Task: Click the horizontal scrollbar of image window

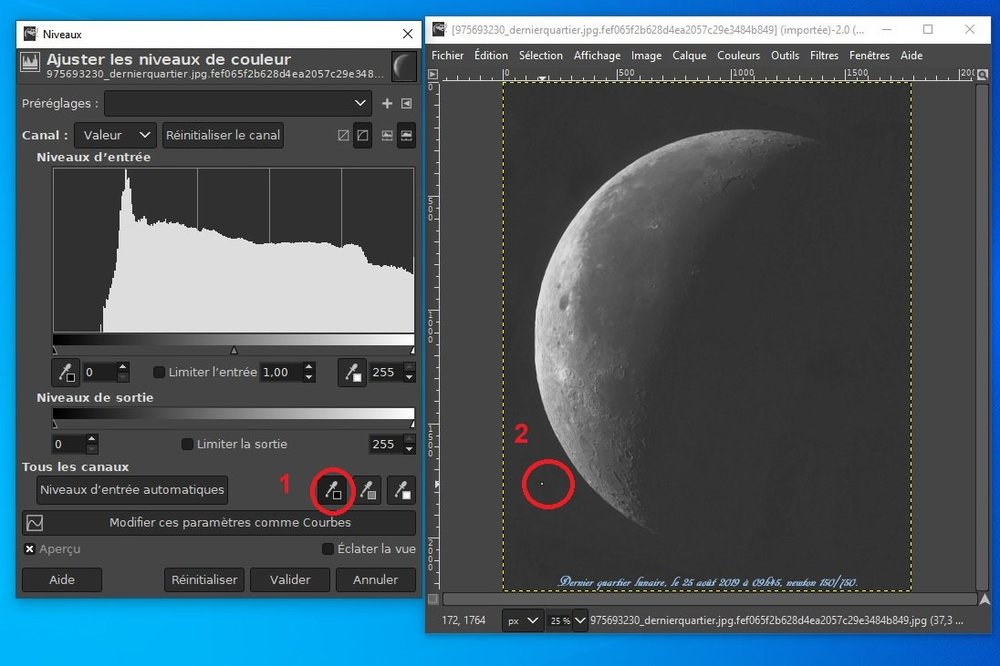Action: (710, 599)
